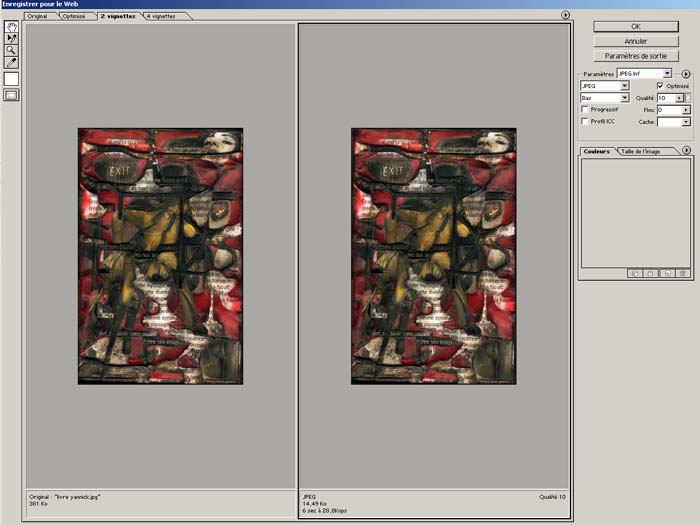Click the quality channel mask button
Screen dimensions: 700x525
click(688, 98)
